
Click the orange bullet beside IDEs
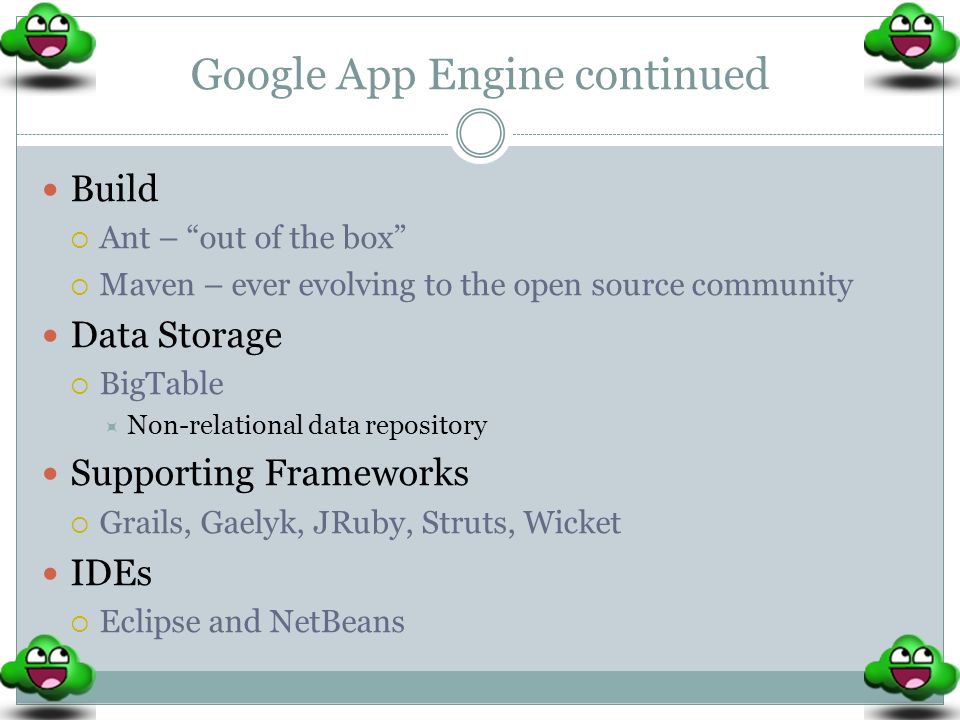pos(50,574)
